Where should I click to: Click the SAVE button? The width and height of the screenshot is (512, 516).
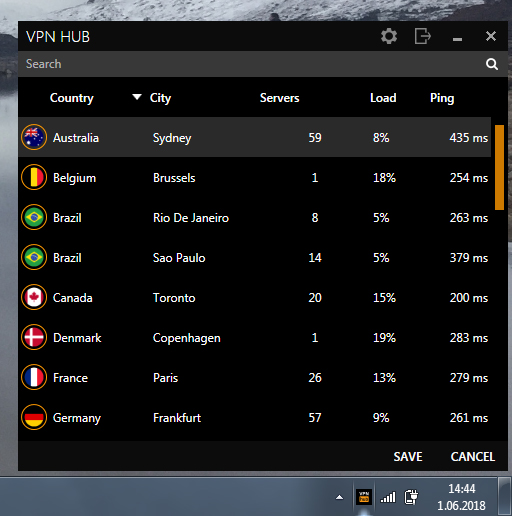point(408,456)
